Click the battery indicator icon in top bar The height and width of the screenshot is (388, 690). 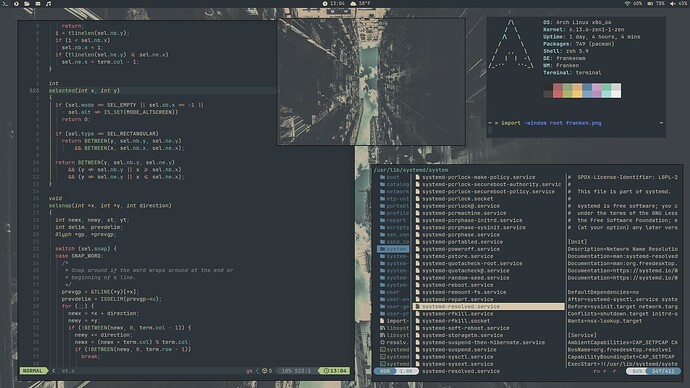650,4
